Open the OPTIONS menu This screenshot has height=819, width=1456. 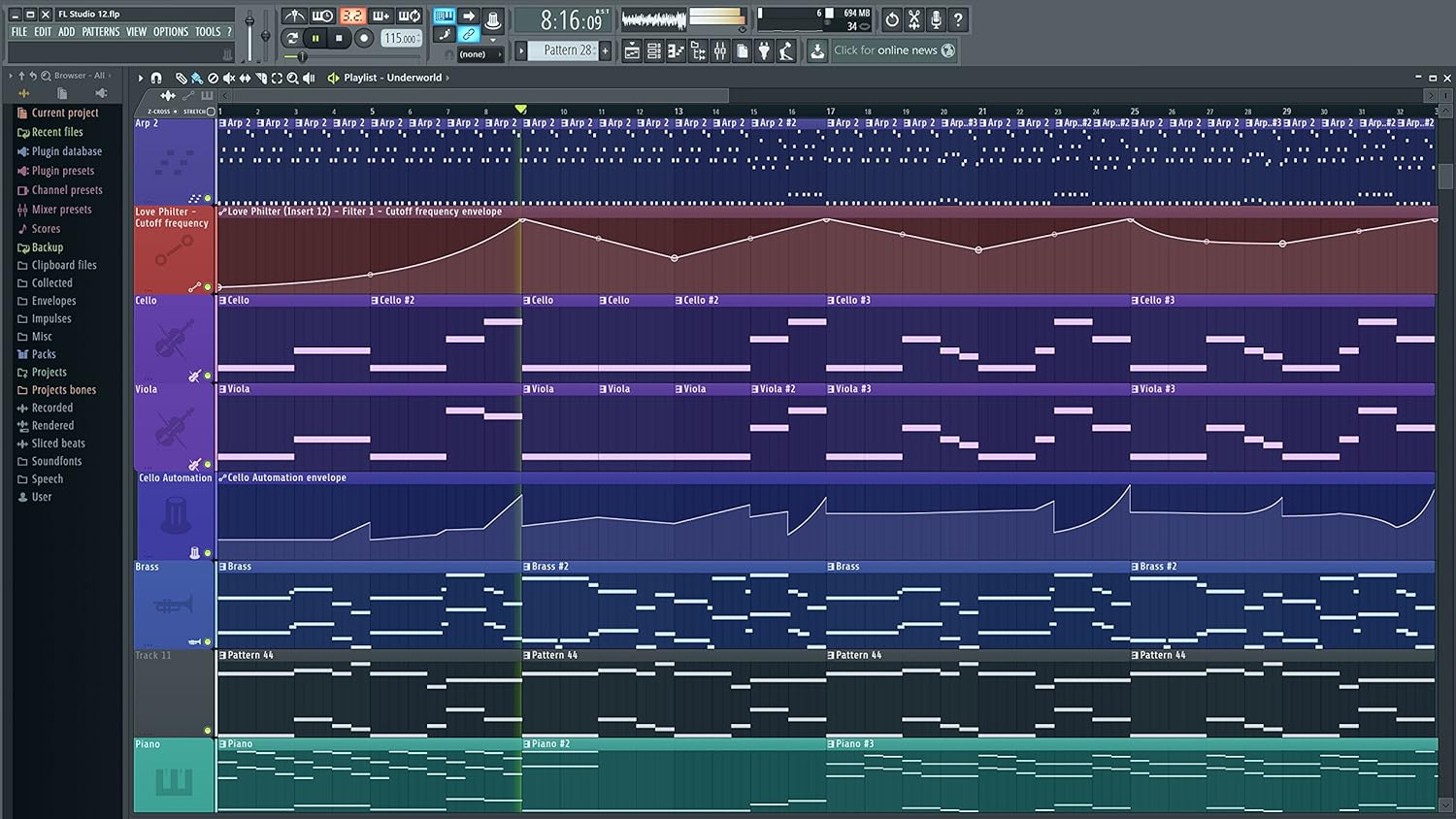[x=171, y=32]
